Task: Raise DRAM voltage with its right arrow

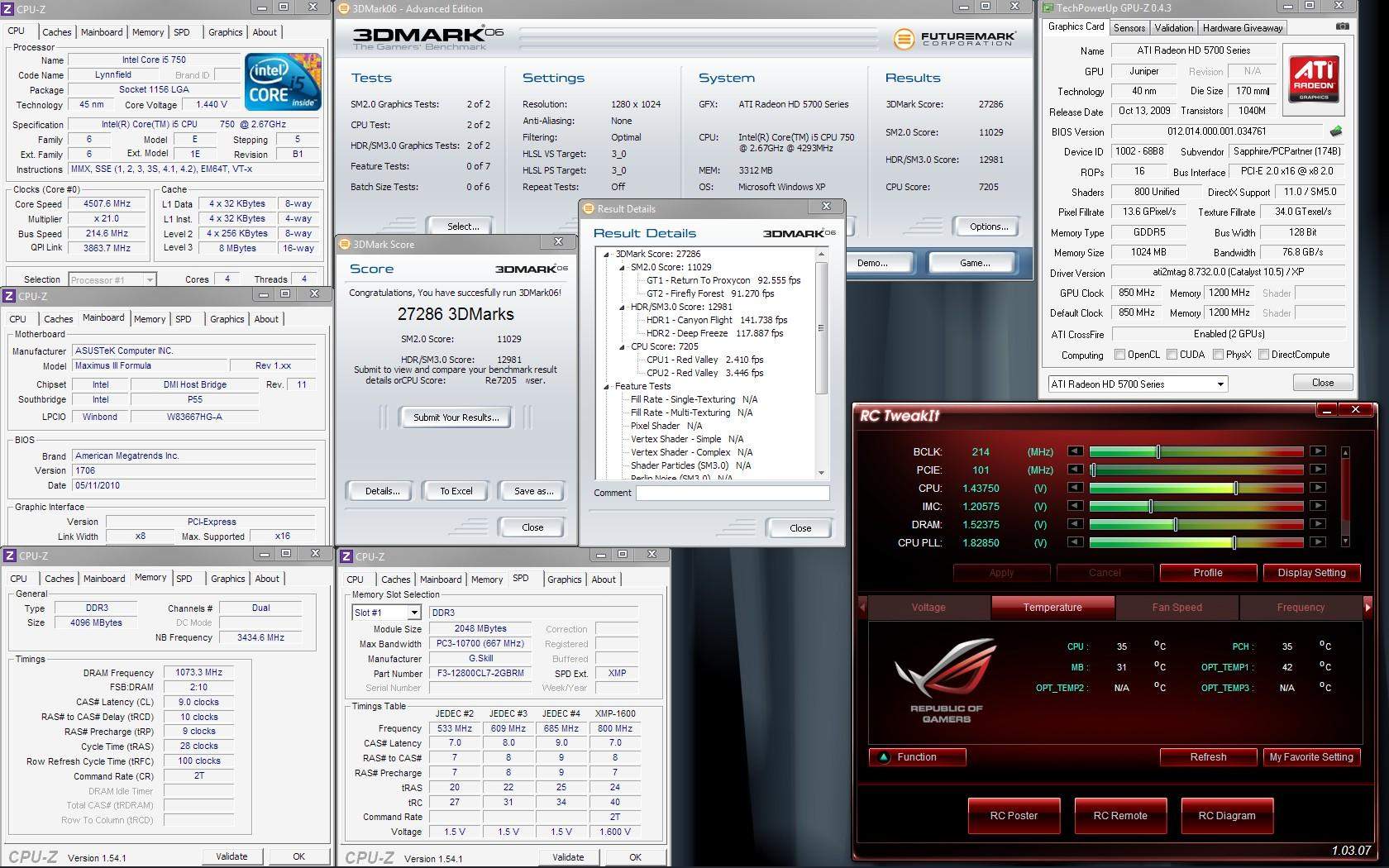Action: click(x=1318, y=524)
